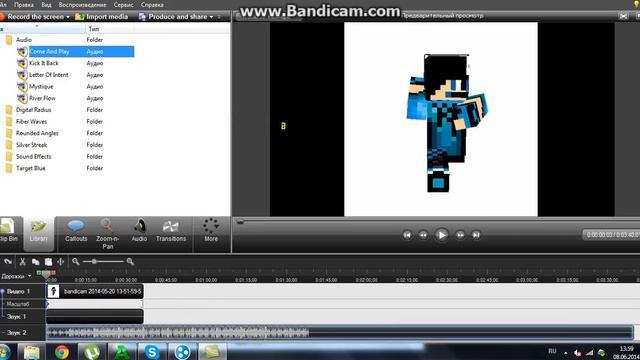Open the Audio tool tab
Image resolution: width=640 pixels, height=360 pixels.
click(x=139, y=231)
